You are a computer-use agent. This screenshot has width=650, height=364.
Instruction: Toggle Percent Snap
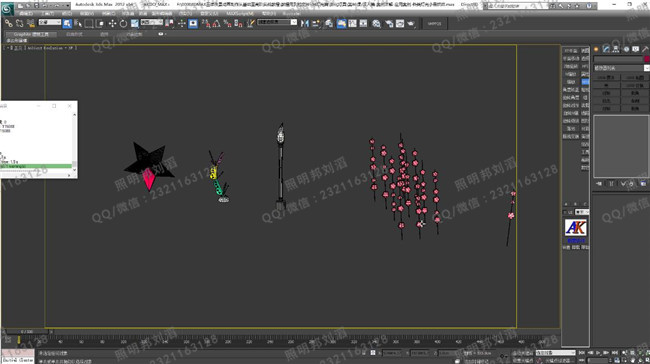point(227,24)
